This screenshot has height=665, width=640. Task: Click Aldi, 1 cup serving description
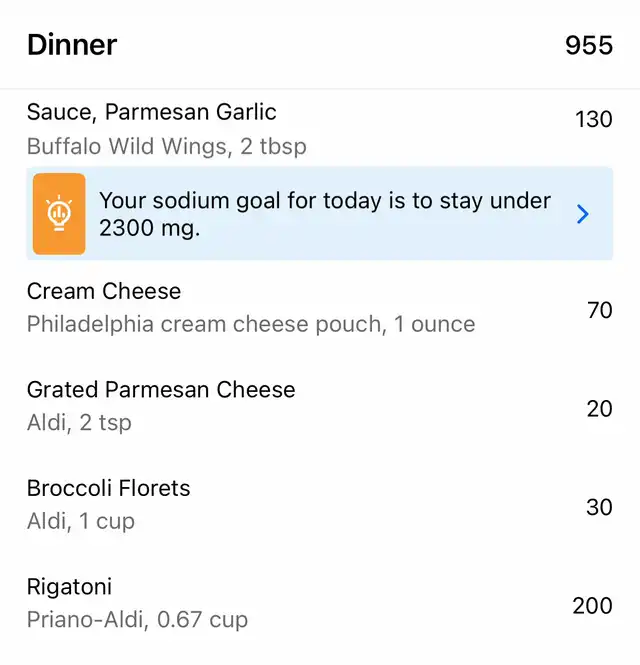tap(81, 521)
